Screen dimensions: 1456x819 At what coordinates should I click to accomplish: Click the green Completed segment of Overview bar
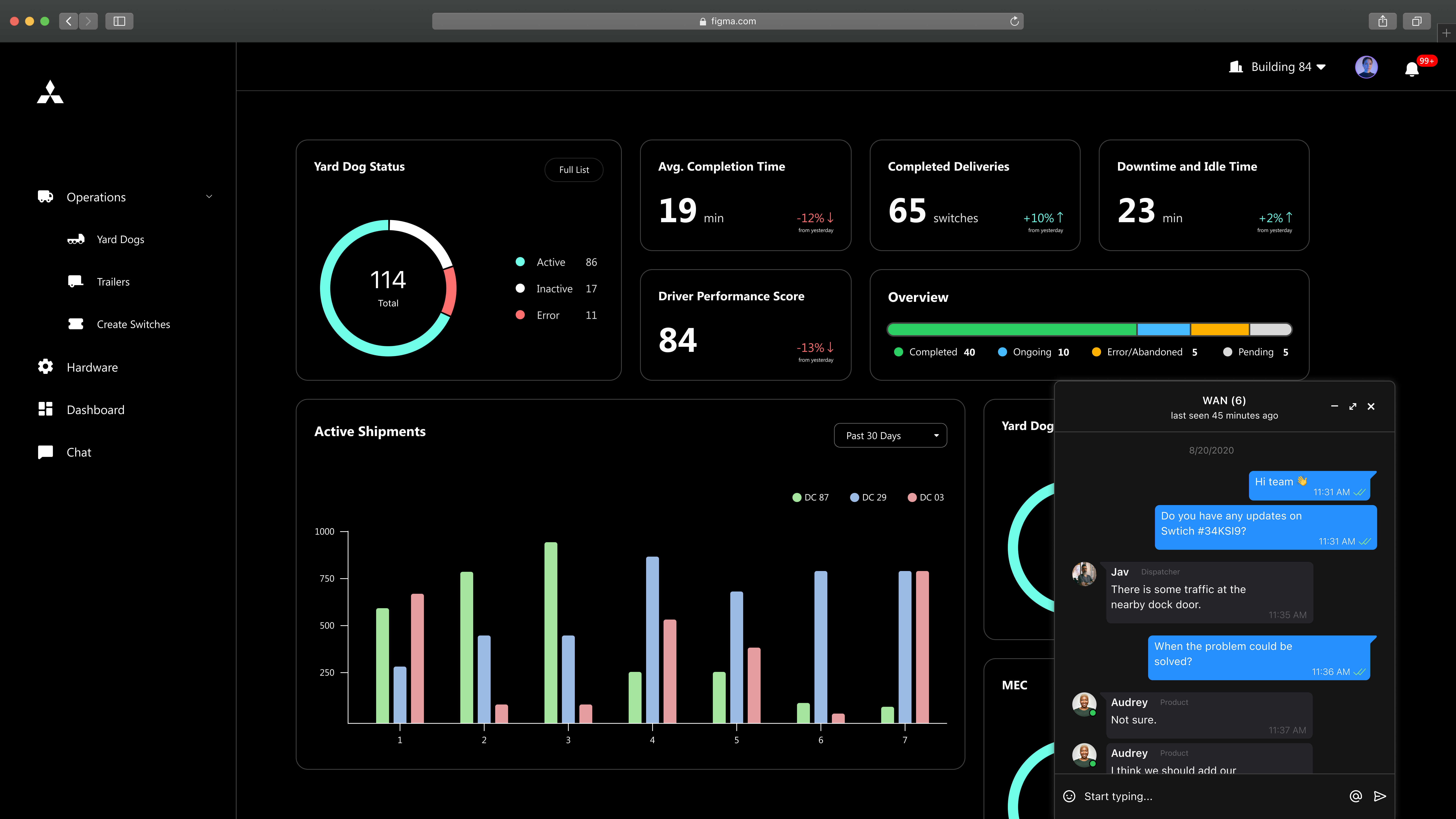coord(1012,329)
